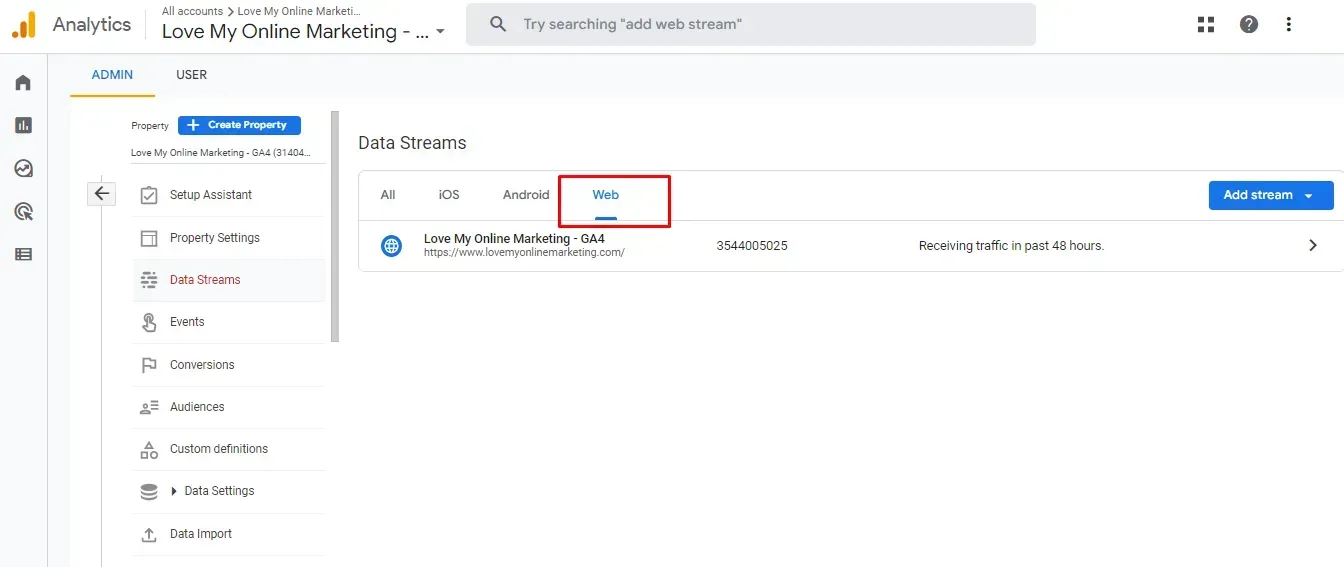Open the three-dot more options menu

coord(1289,25)
